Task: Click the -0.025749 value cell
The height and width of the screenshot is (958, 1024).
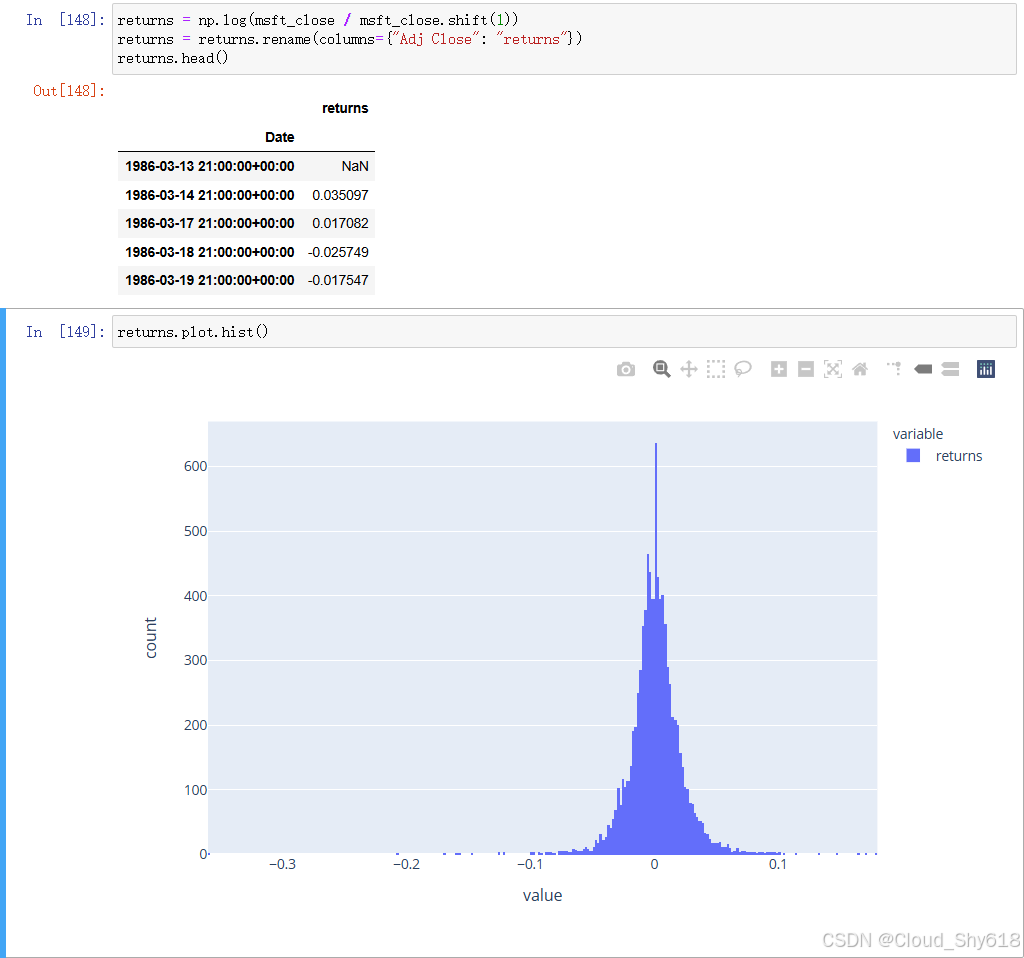Action: pyautogui.click(x=338, y=252)
